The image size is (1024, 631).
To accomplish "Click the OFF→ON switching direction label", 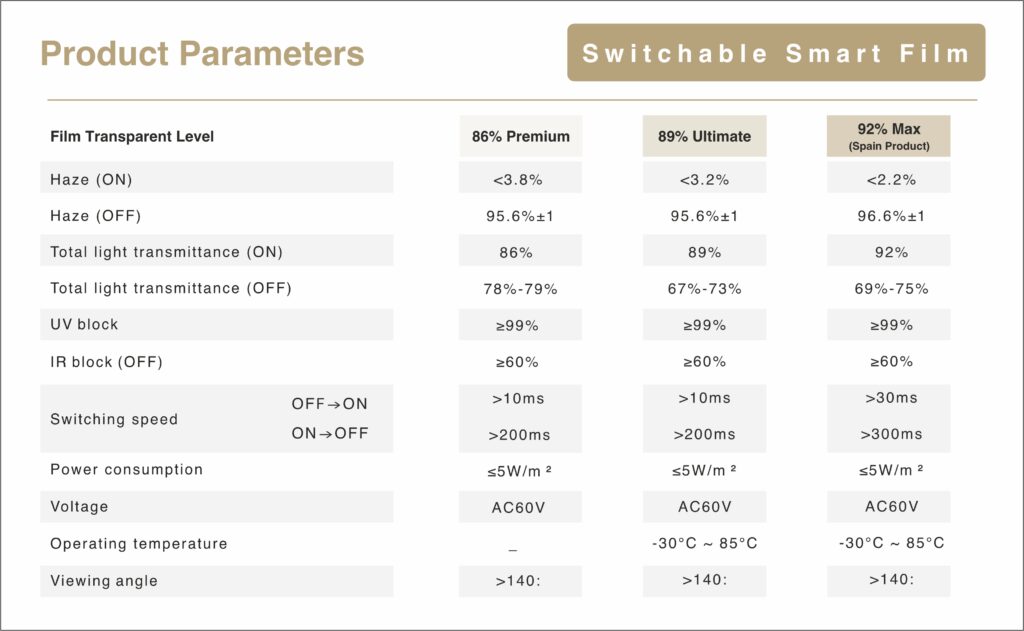I will tap(330, 404).
